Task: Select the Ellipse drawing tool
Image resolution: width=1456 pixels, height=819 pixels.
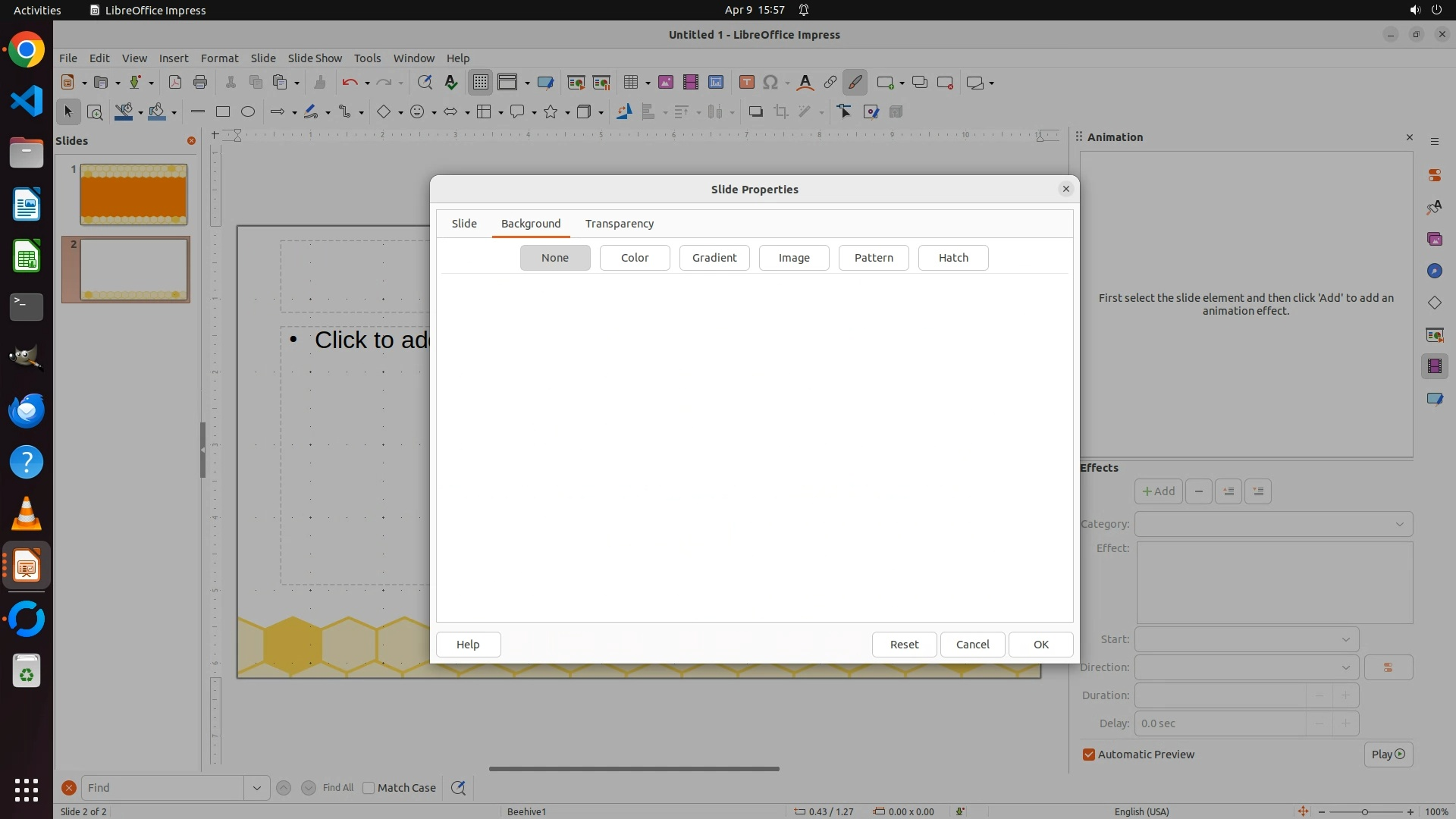Action: [248, 112]
